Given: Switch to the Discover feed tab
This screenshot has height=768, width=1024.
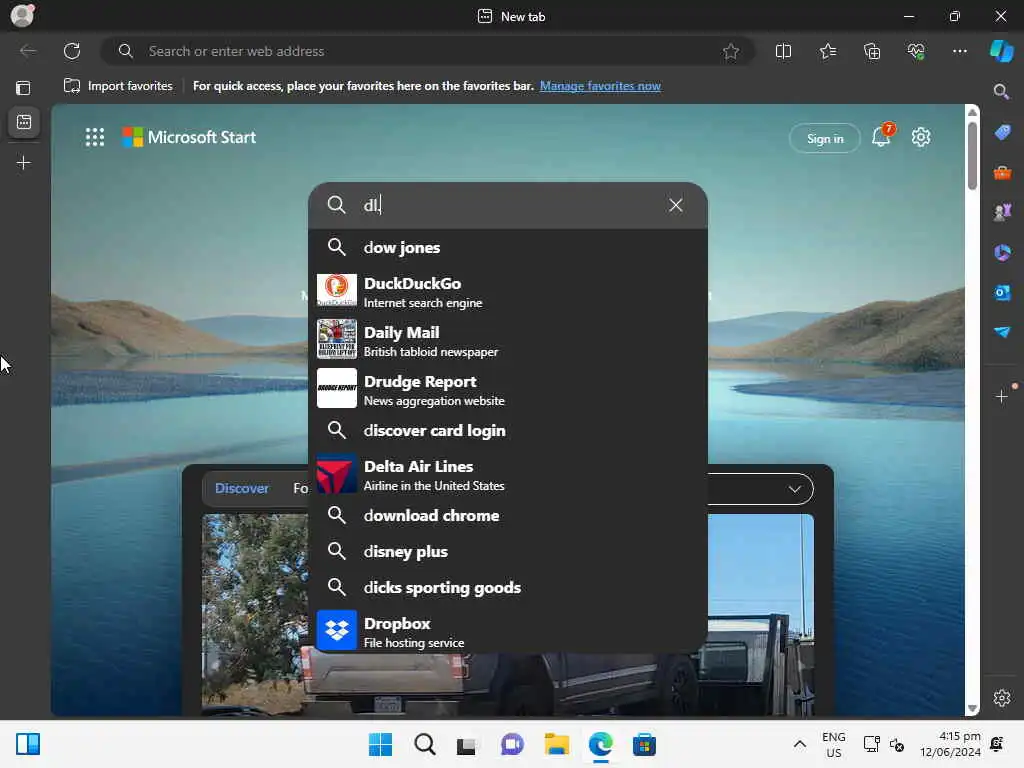Looking at the screenshot, I should tap(242, 488).
